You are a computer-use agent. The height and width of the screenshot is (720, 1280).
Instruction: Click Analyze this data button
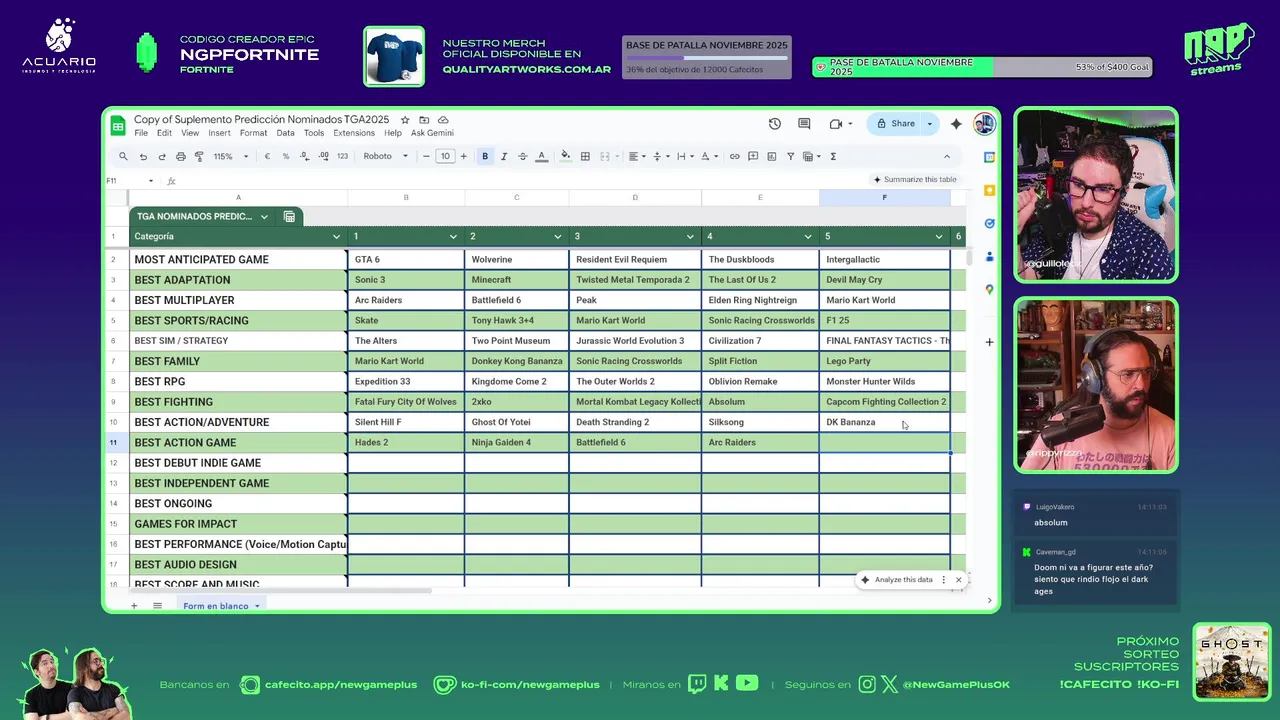(x=897, y=580)
